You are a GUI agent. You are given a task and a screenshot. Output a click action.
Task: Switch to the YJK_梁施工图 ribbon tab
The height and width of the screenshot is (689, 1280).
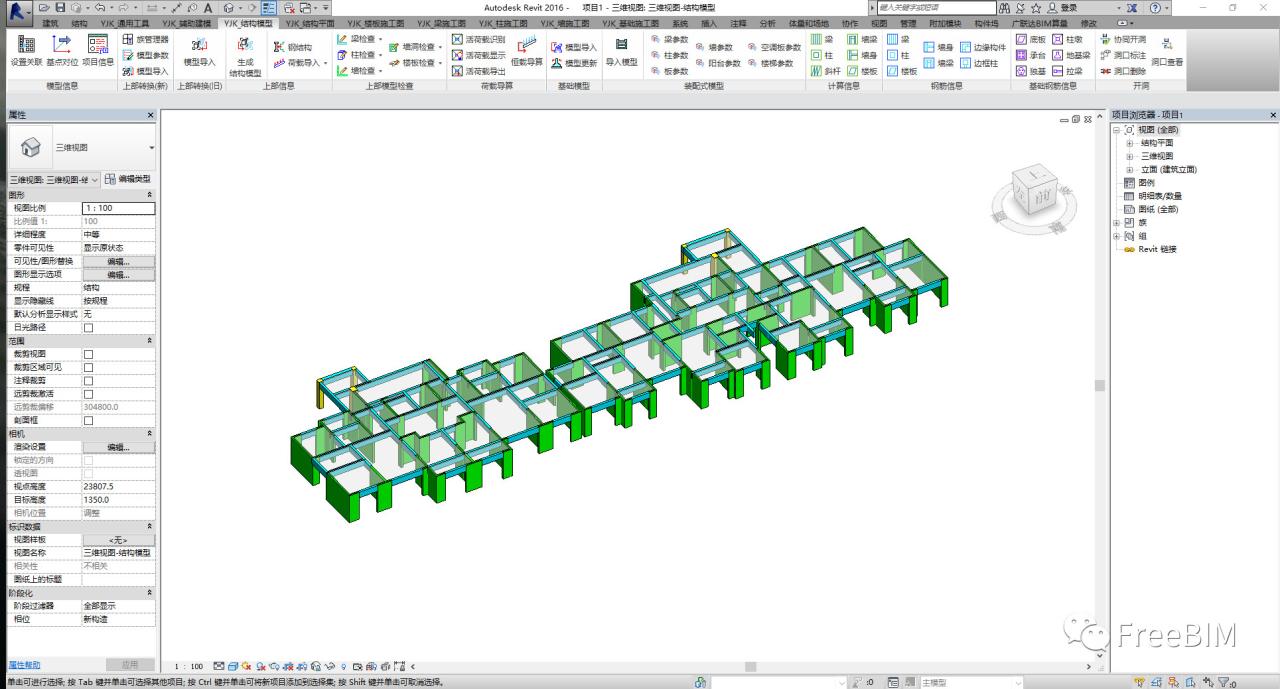click(x=440, y=23)
